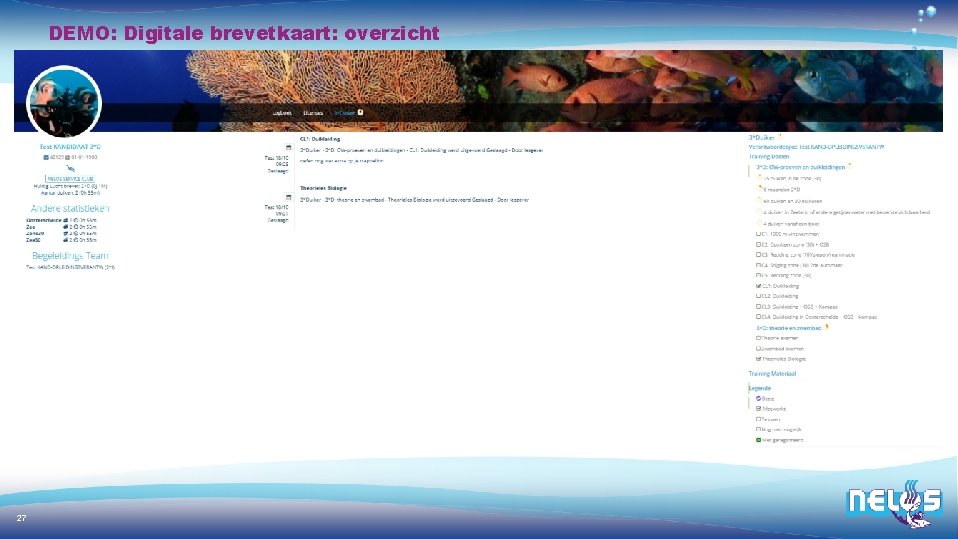Screen dimensions: 958x539
Task: Open the Begeleidings Team heading
Action: 70,255
